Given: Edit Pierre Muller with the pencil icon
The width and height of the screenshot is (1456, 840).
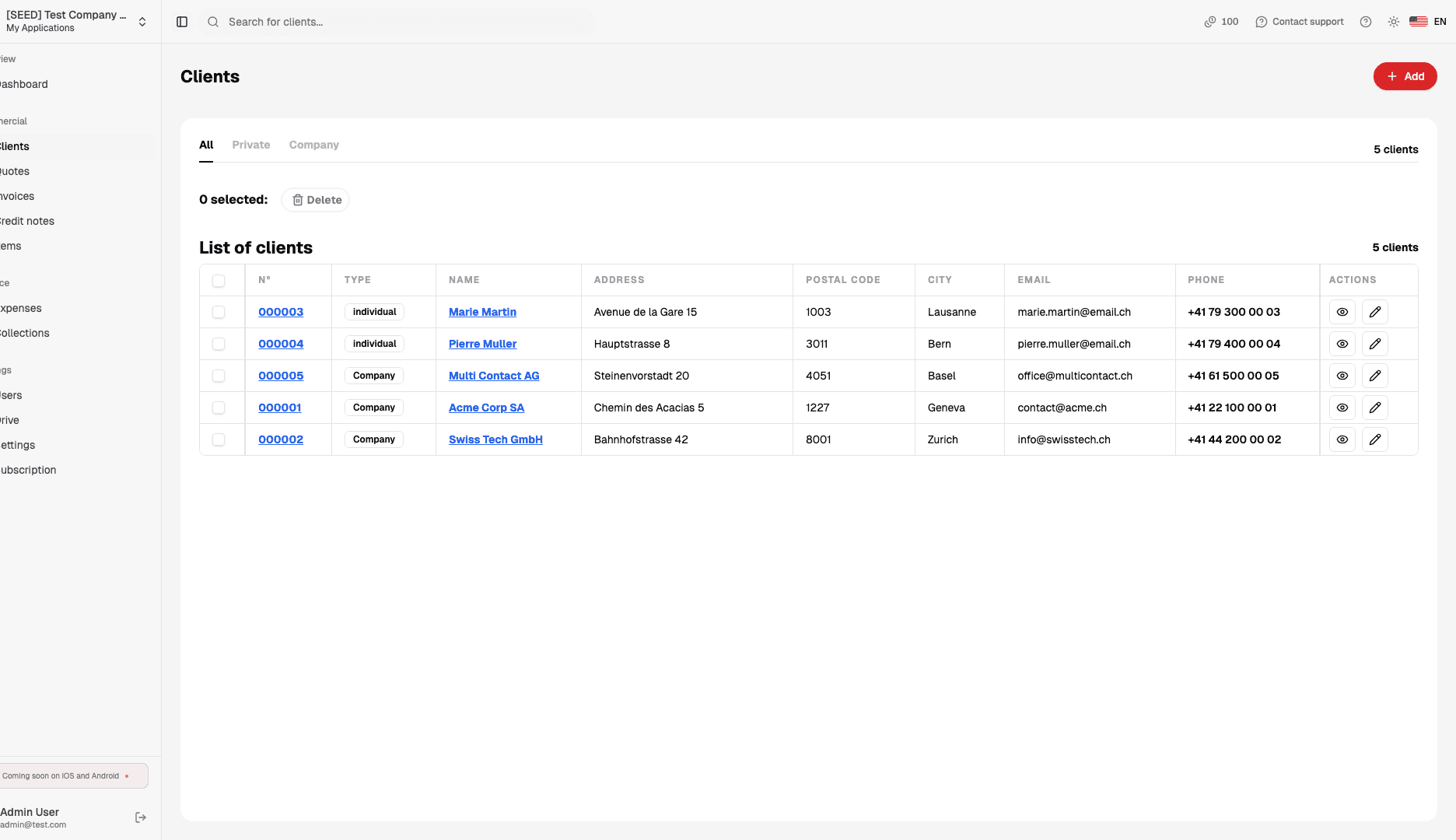Looking at the screenshot, I should tap(1375, 343).
